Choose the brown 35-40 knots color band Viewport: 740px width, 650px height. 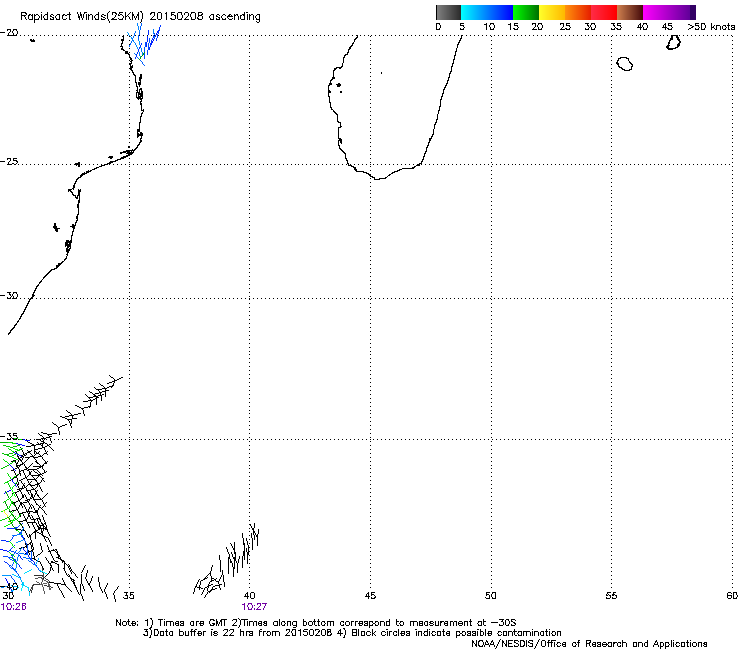[630, 12]
